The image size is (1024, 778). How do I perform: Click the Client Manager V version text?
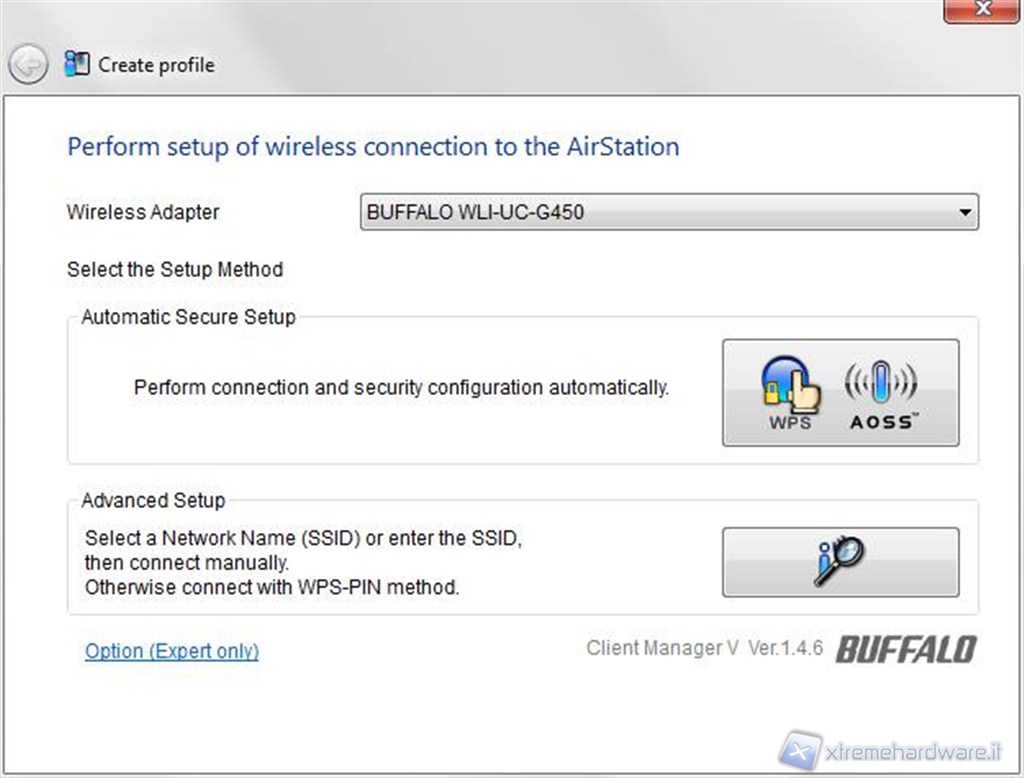(704, 648)
